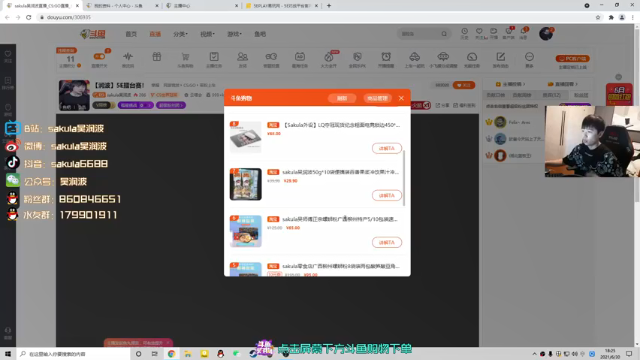Bookmark this page with the star icon
This screenshot has width=640, height=360.
tap(598, 17)
